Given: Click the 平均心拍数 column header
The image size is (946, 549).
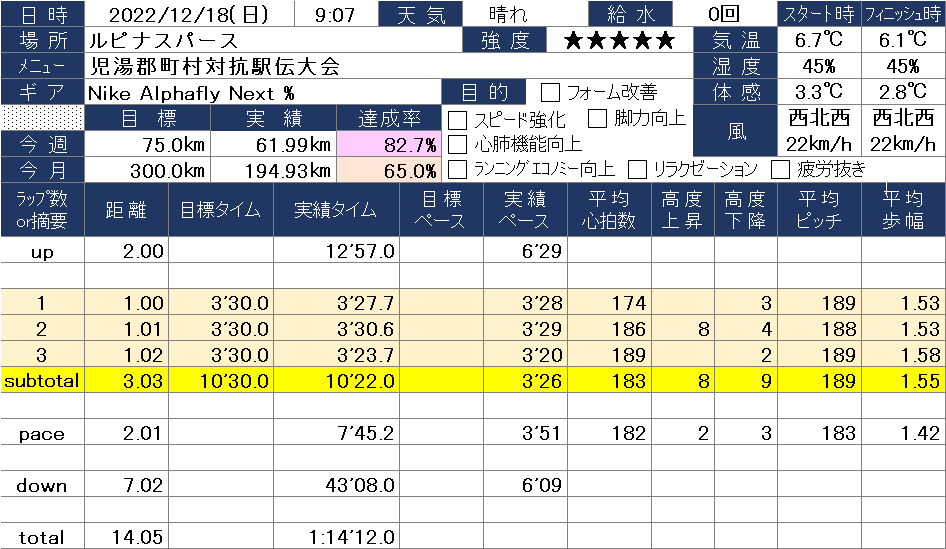Looking at the screenshot, I should point(609,210).
